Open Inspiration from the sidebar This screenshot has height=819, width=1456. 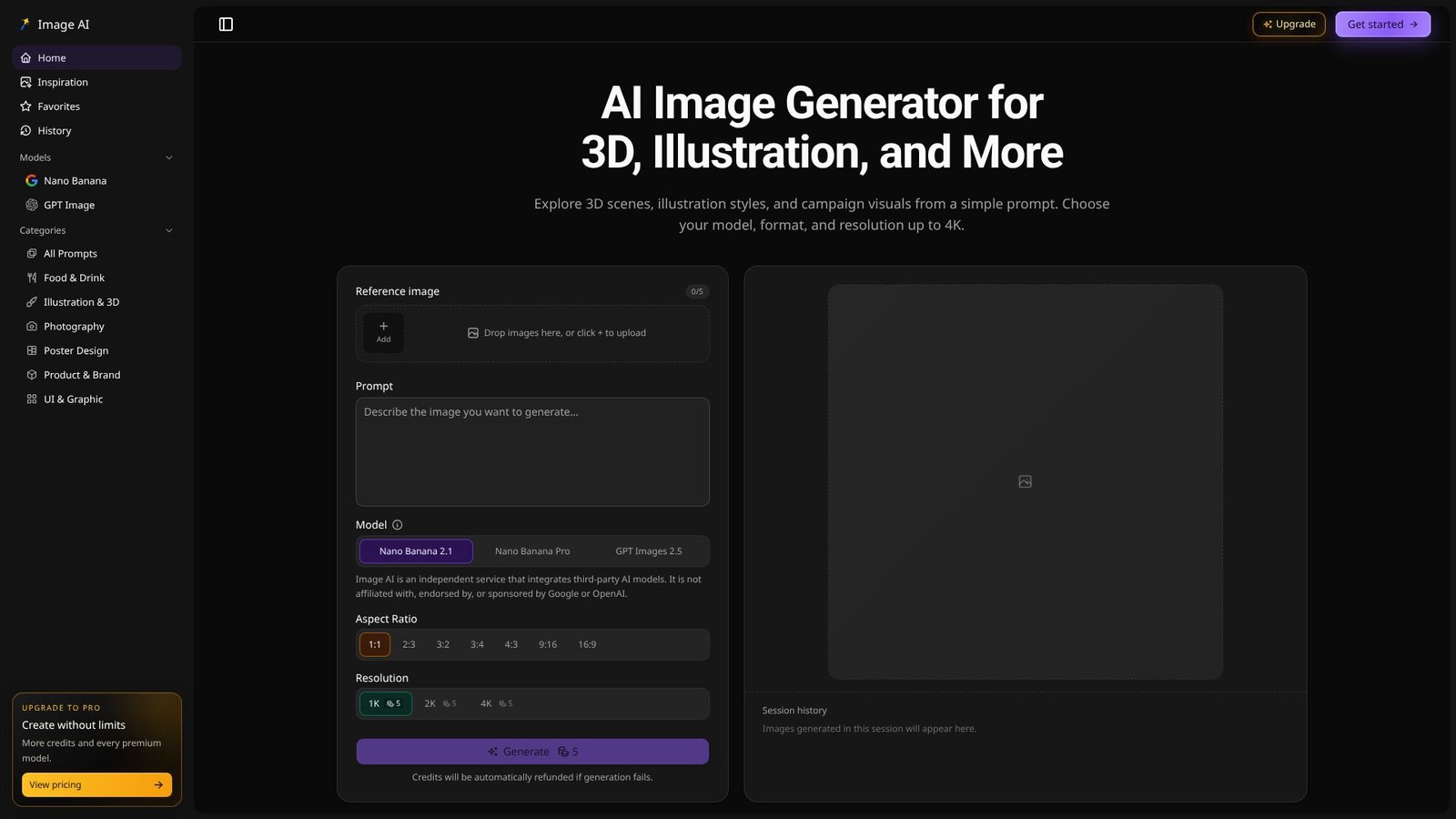(x=97, y=82)
